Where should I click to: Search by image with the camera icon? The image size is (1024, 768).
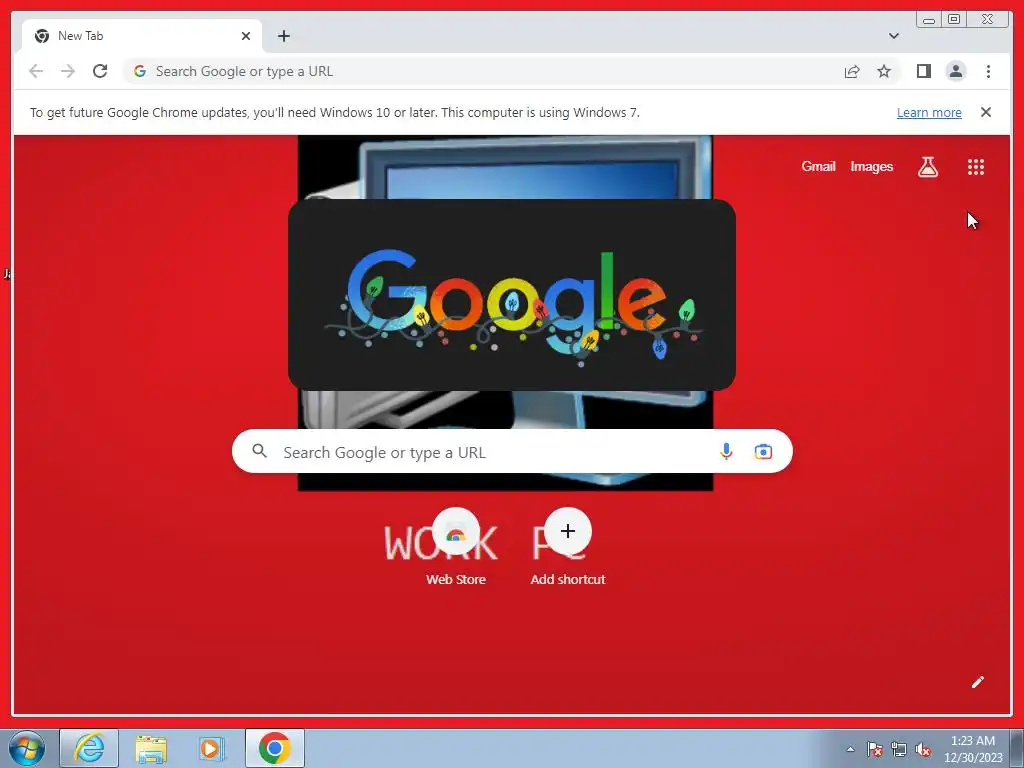click(x=763, y=451)
